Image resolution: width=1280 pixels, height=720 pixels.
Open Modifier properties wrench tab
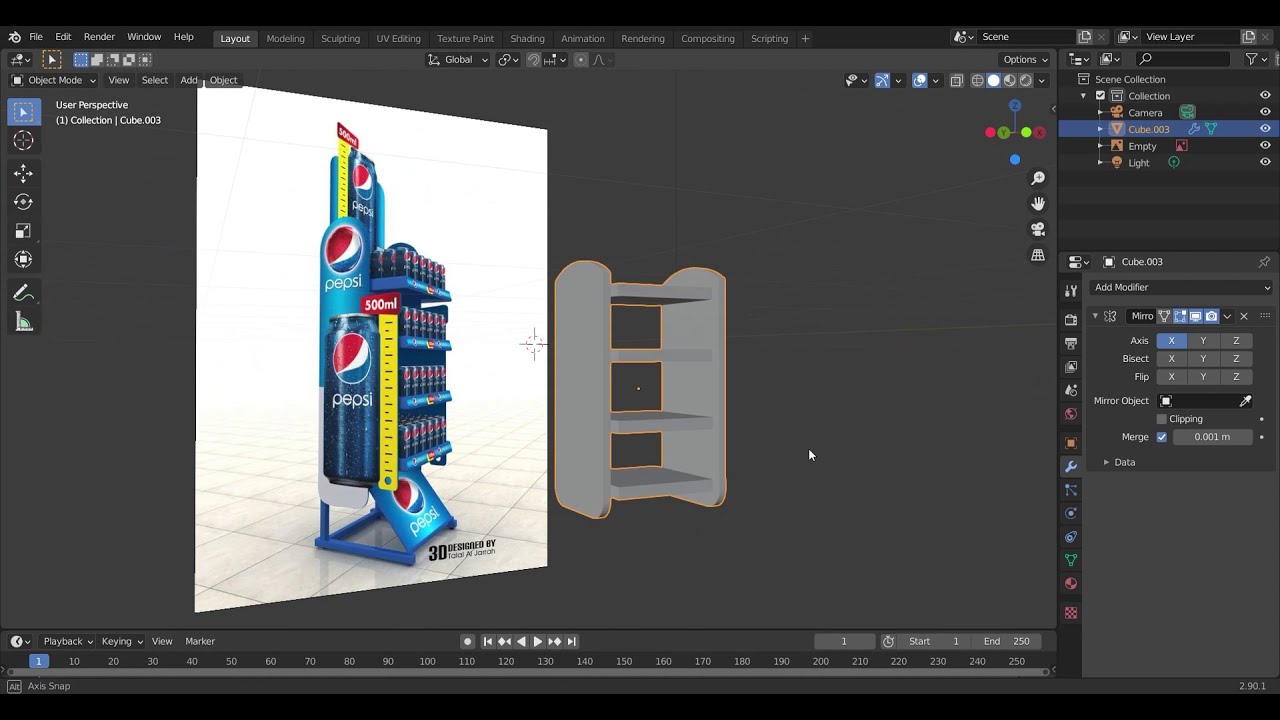click(1071, 467)
